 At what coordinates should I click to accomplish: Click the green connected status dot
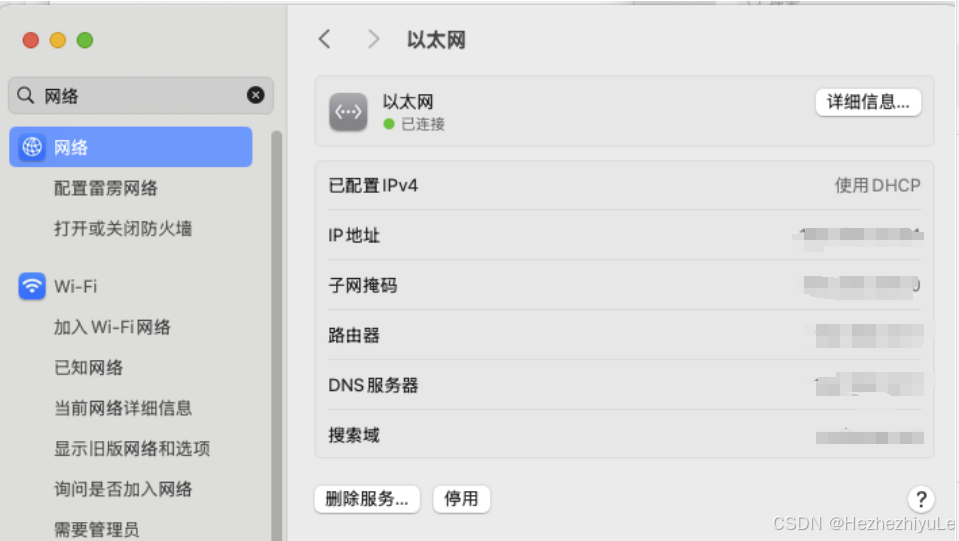[x=388, y=124]
